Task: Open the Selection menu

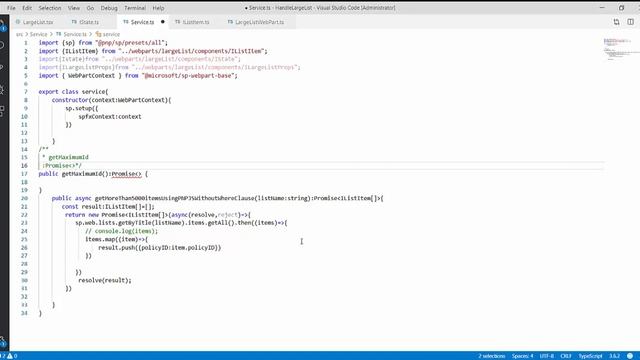Action: tap(50, 8)
